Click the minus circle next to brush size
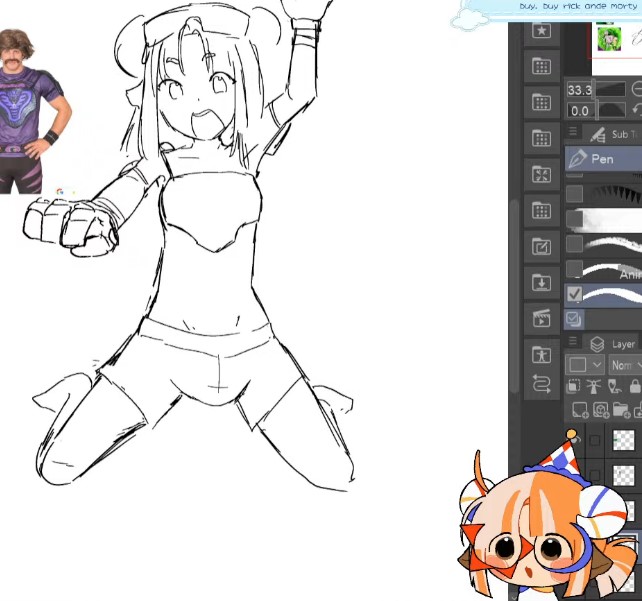Image resolution: width=642 pixels, height=601 pixels. click(x=637, y=89)
